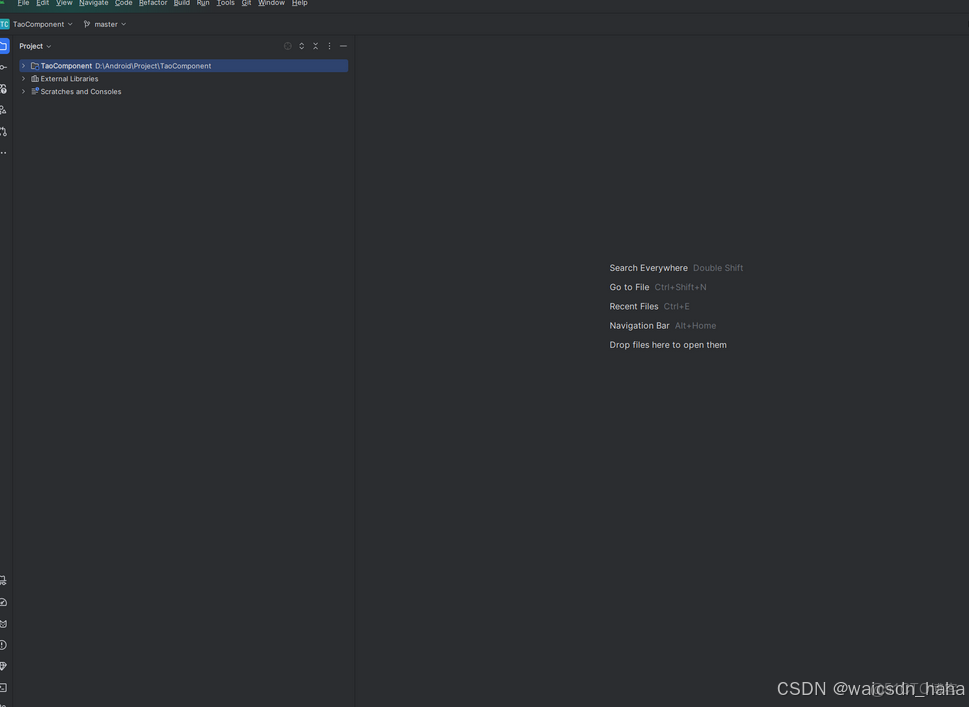Open the Refactor menu

click(x=152, y=3)
